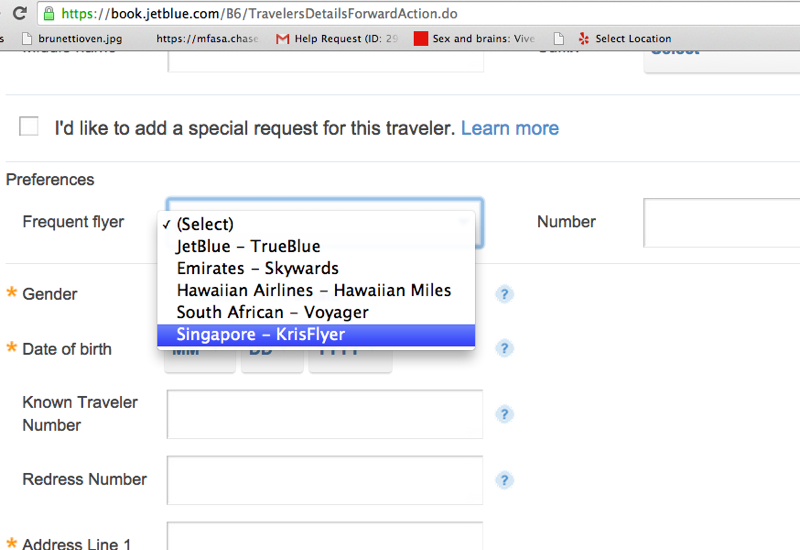The height and width of the screenshot is (550, 800).
Task: Click the Gender help question mark icon
Action: (x=504, y=294)
